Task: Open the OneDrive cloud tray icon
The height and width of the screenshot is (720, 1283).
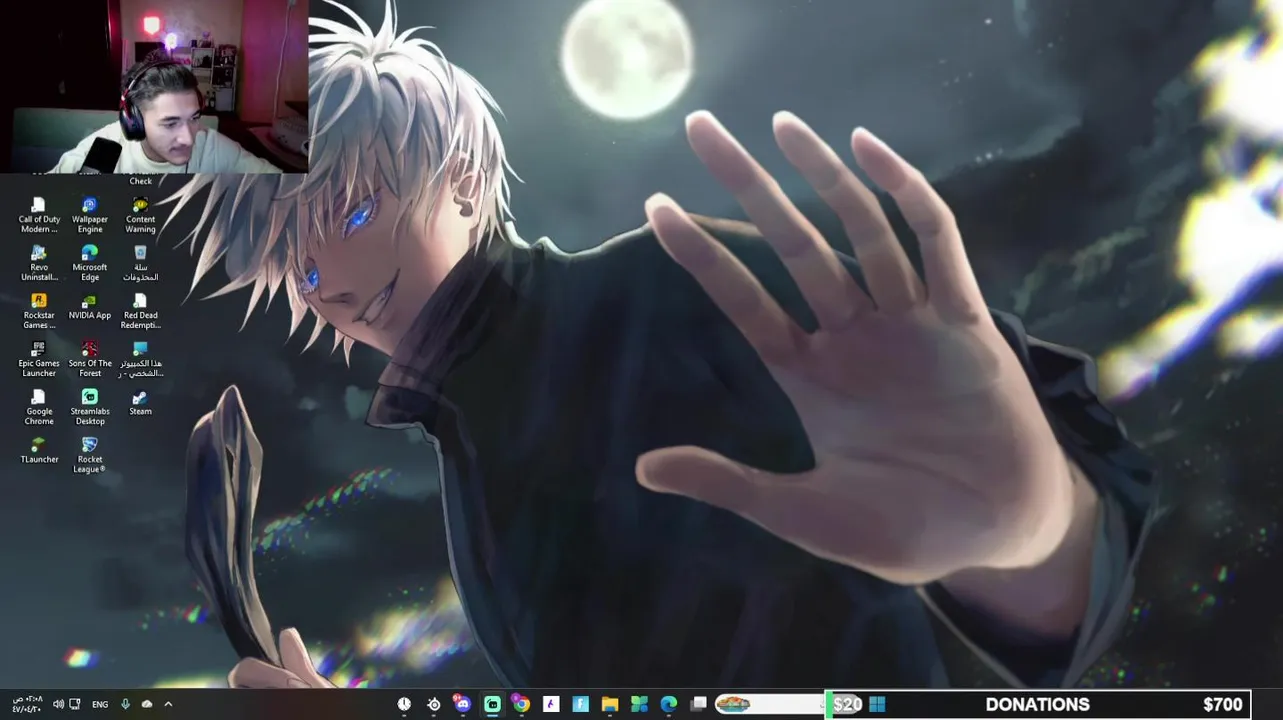Action: pos(147,704)
